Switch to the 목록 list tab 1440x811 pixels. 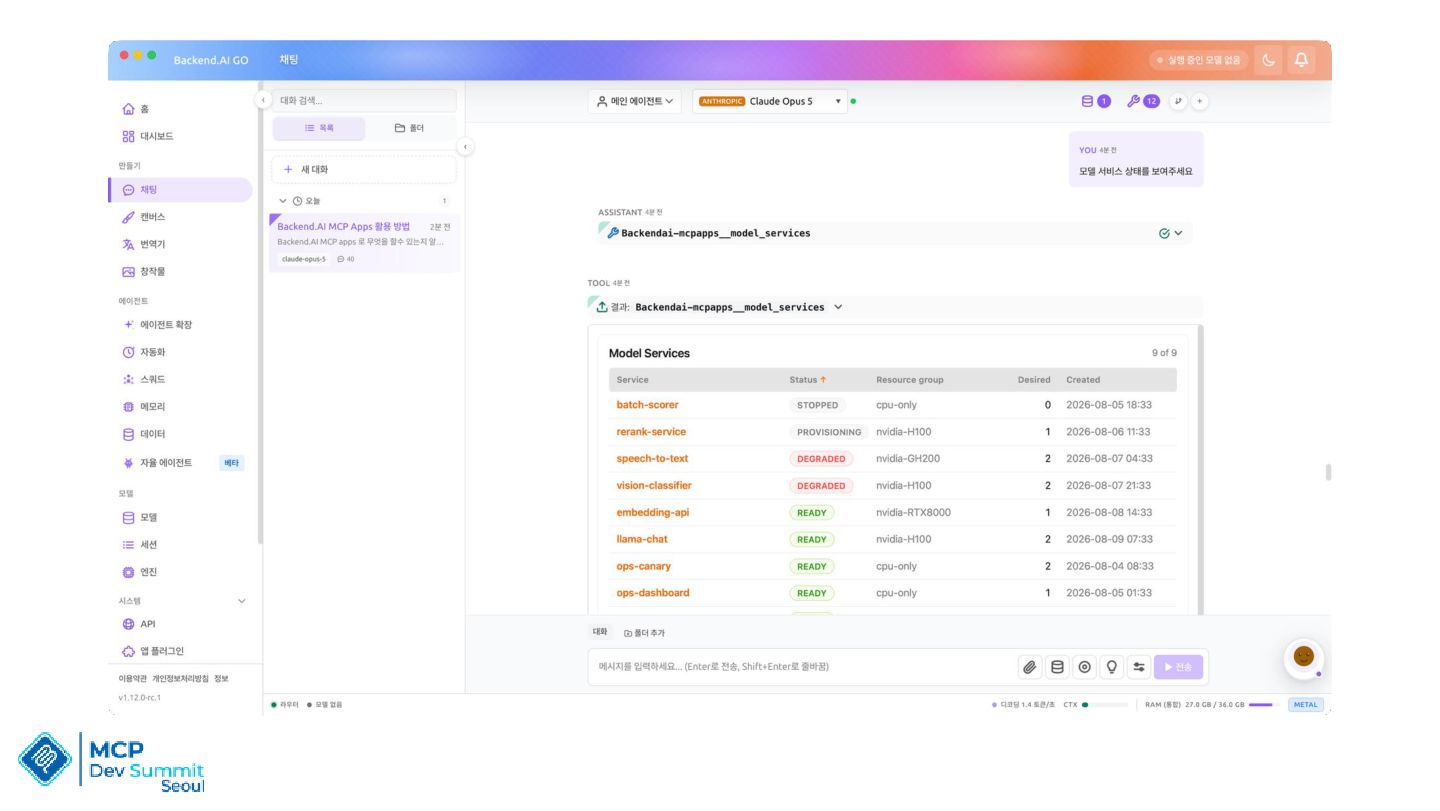coord(319,128)
